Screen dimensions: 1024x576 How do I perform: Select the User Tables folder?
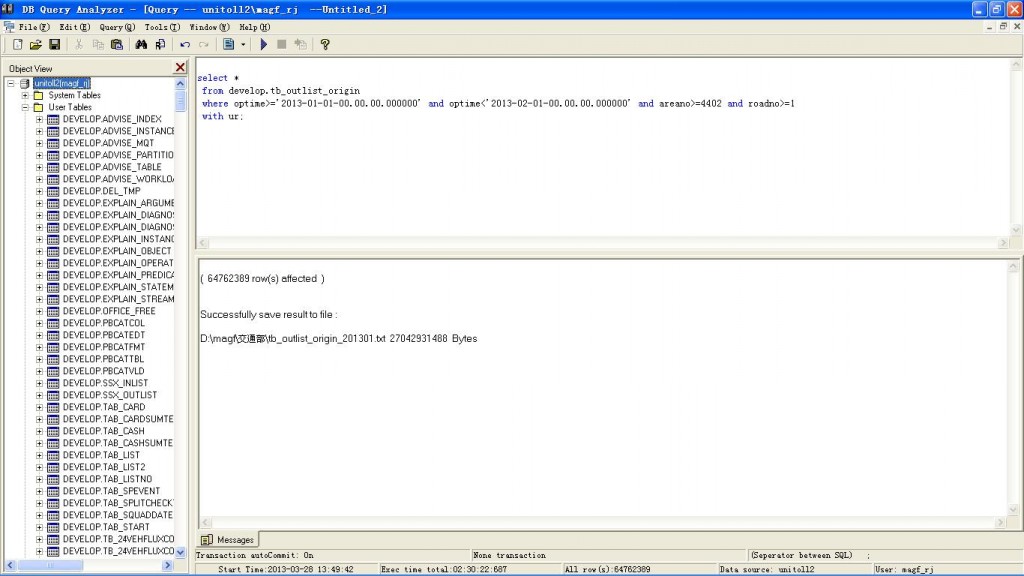click(x=70, y=107)
